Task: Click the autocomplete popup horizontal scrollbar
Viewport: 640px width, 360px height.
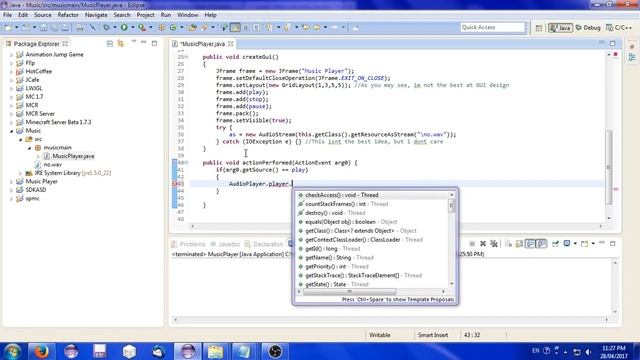Action: pyautogui.click(x=349, y=291)
